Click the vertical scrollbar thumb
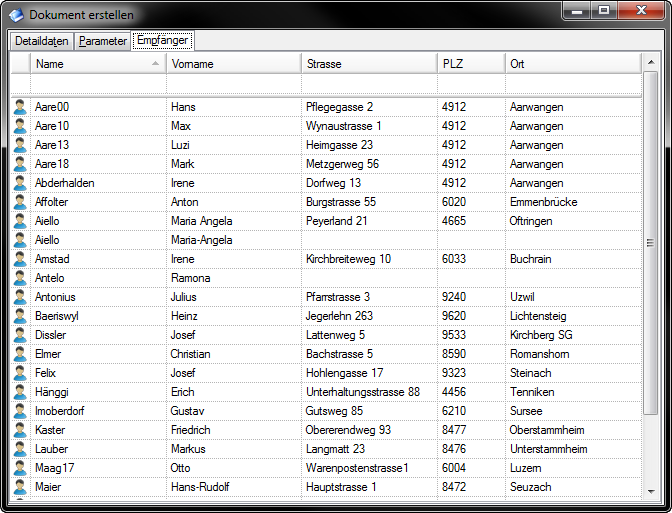 (650, 242)
